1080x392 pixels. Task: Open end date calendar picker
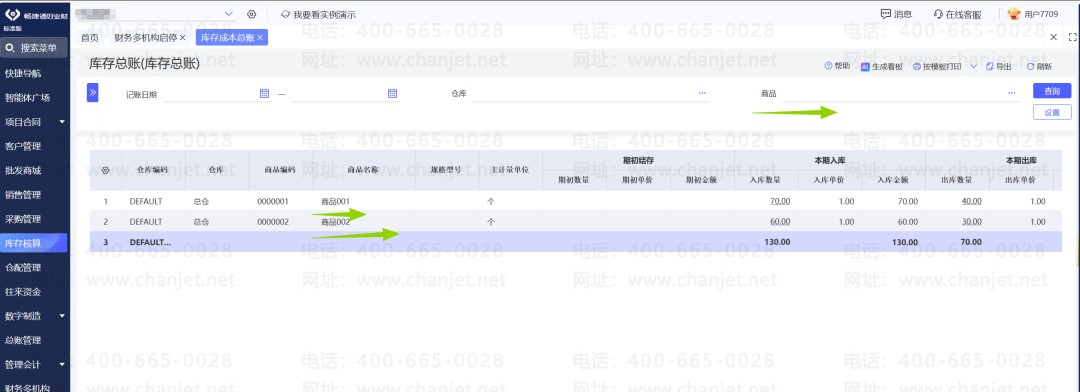point(392,93)
